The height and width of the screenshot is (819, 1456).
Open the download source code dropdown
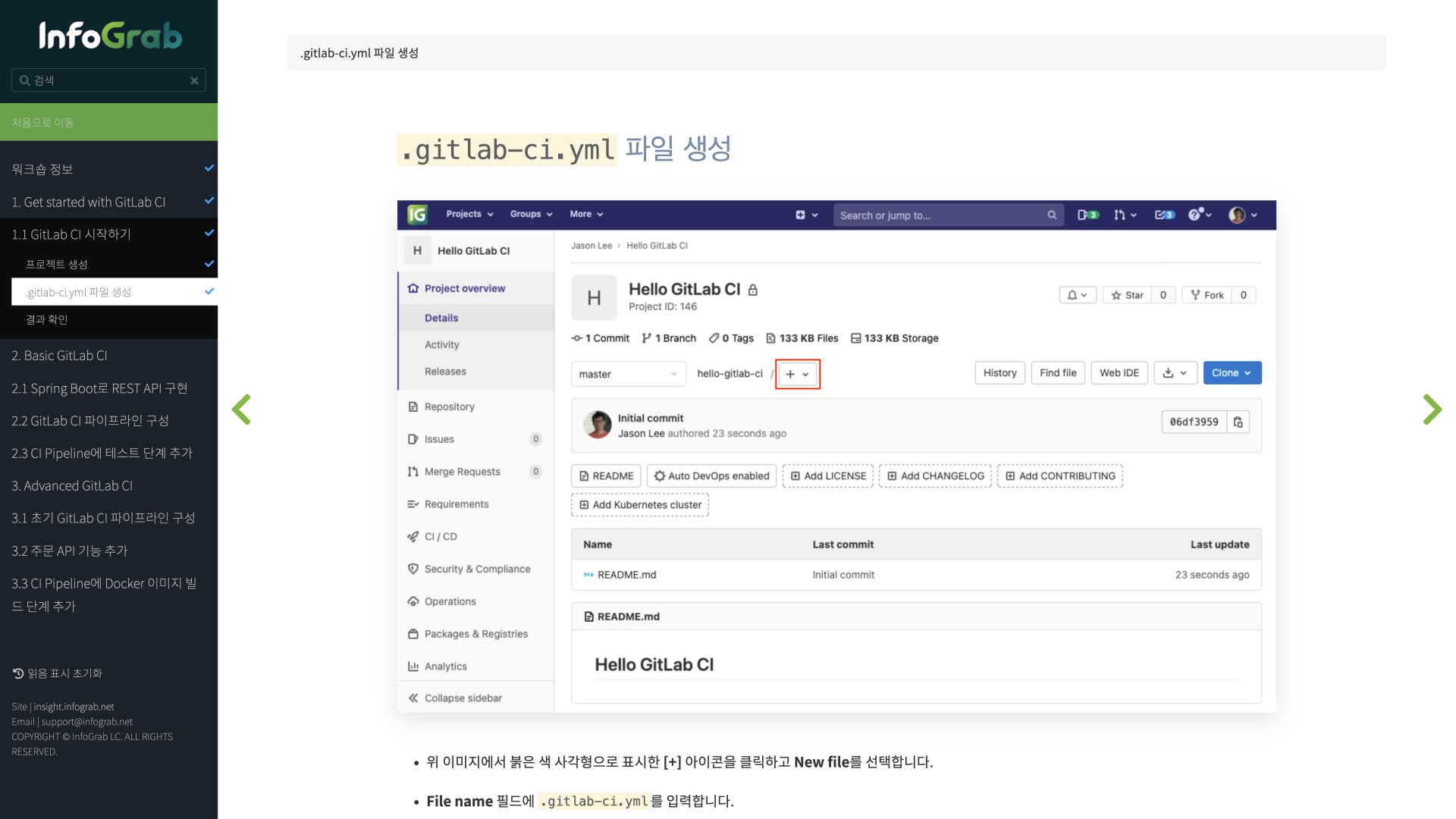point(1175,373)
